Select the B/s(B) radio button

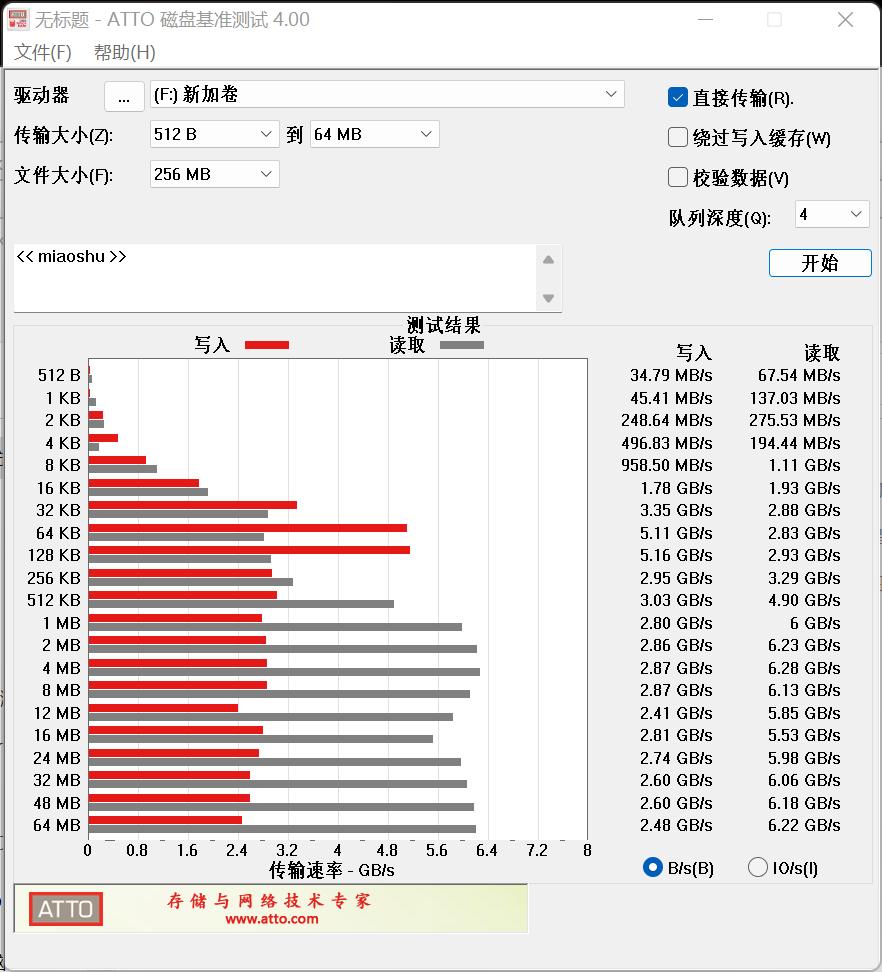(651, 868)
